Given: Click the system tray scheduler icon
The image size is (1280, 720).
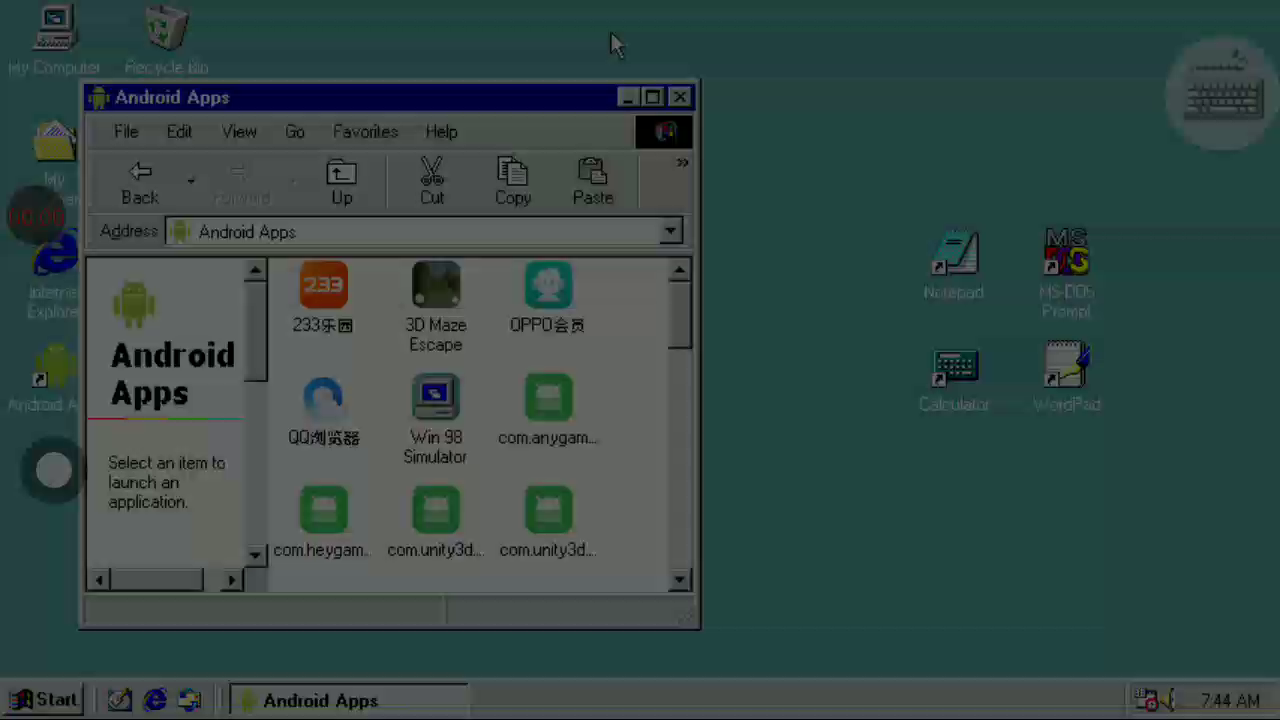Looking at the screenshot, I should [x=1148, y=700].
